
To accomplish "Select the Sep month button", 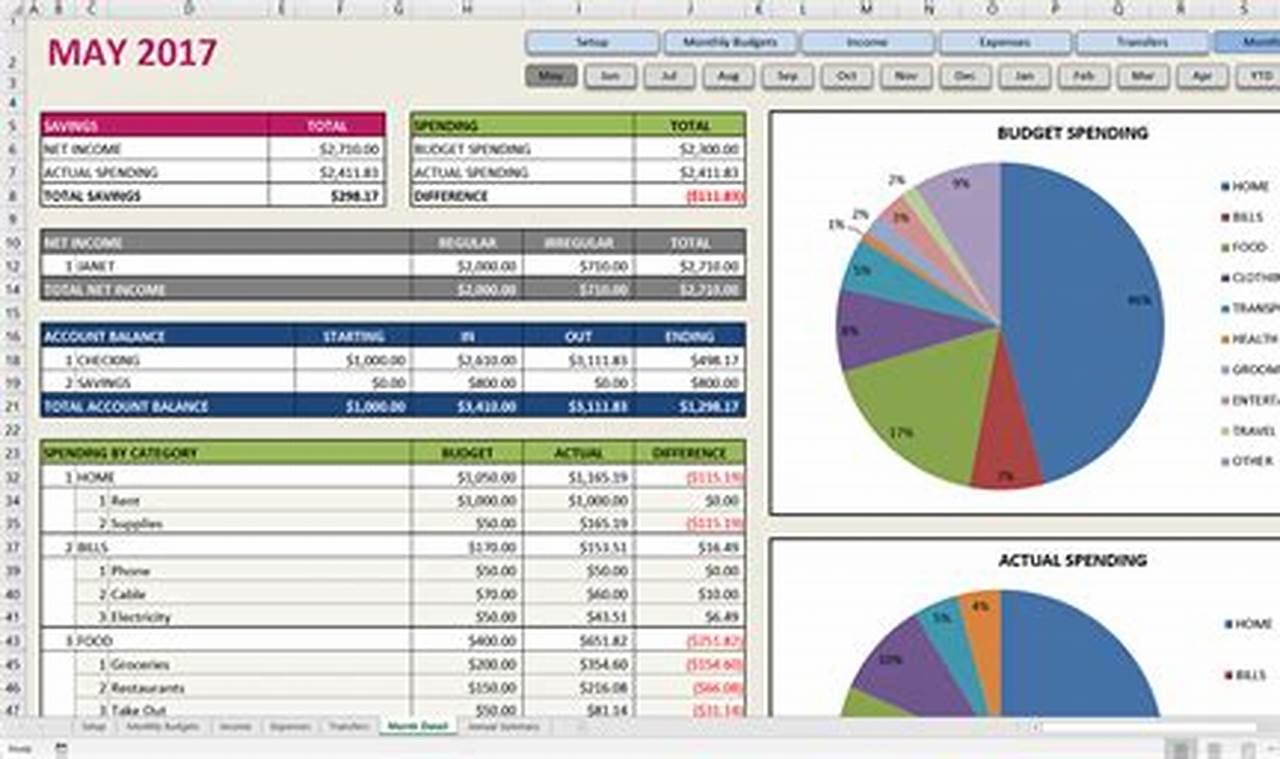I will tap(788, 76).
